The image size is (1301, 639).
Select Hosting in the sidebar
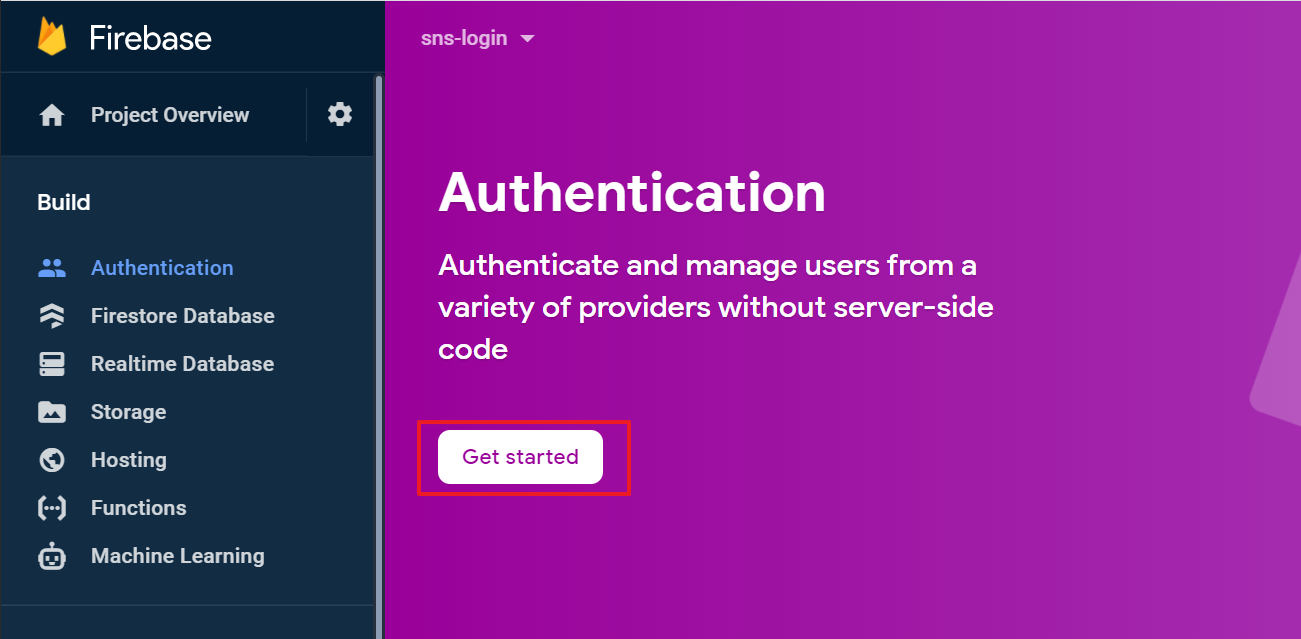click(x=128, y=460)
